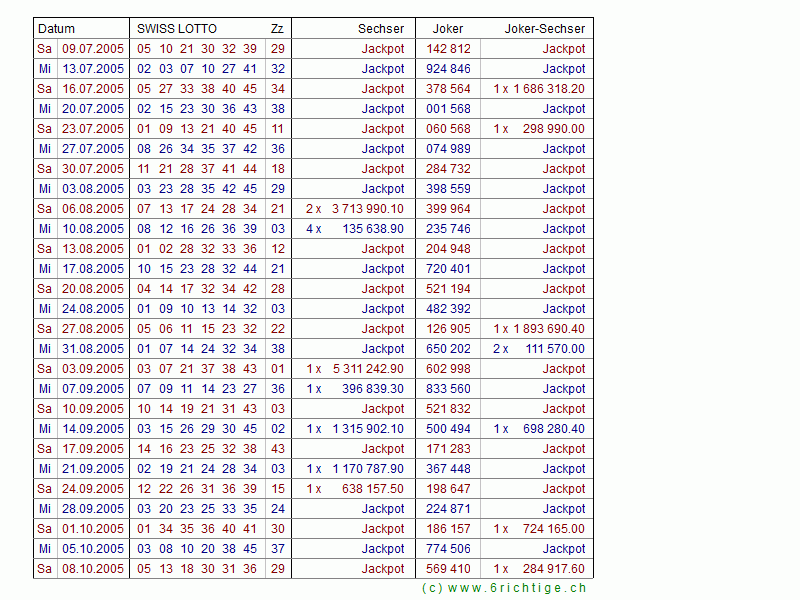800x600 pixels.
Task: Click Joker-Sechser payout 1 686 318.20
Action: coord(548,89)
